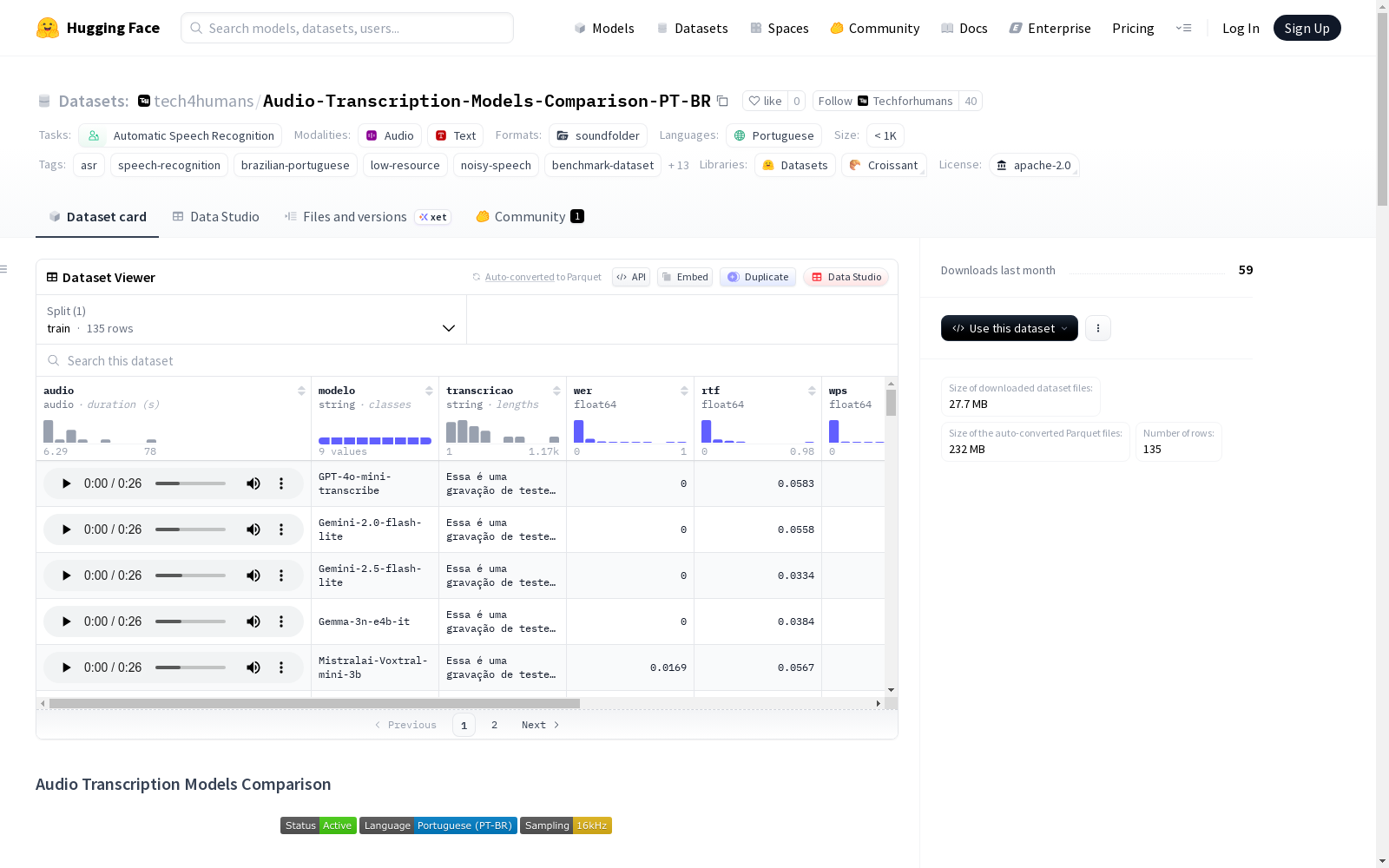Like this dataset
Viewport: 1389px width, 868px height.
[x=765, y=101]
